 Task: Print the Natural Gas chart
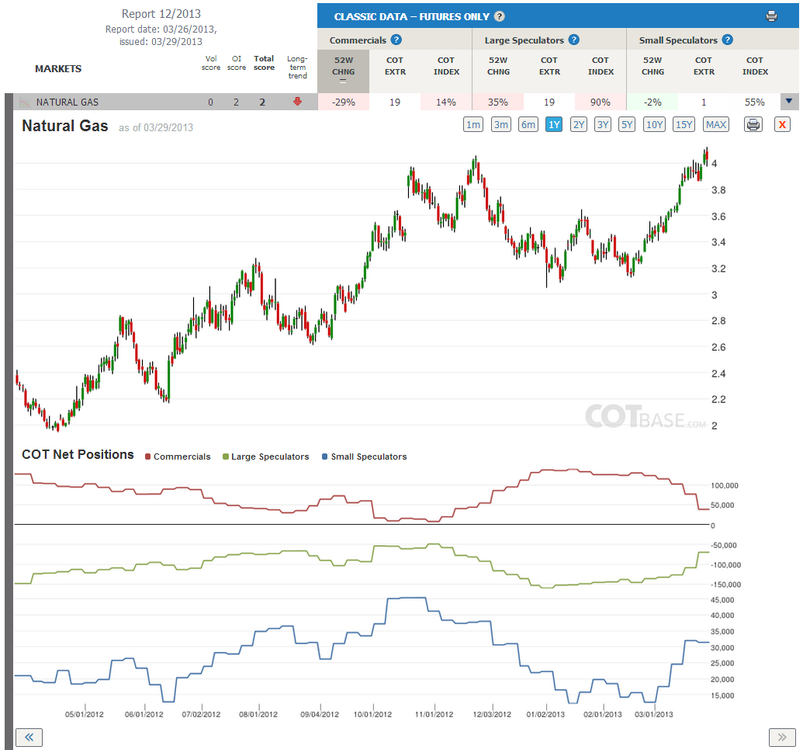coord(753,124)
